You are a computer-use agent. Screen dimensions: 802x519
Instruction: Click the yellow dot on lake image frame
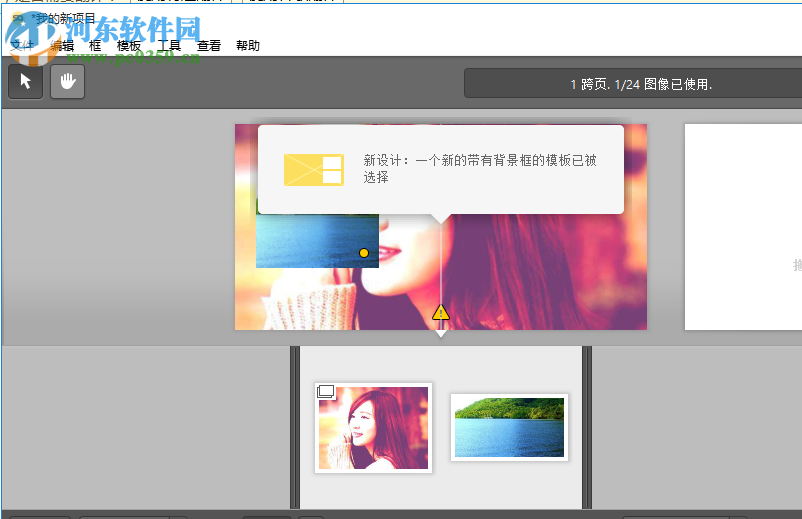pyautogui.click(x=364, y=253)
